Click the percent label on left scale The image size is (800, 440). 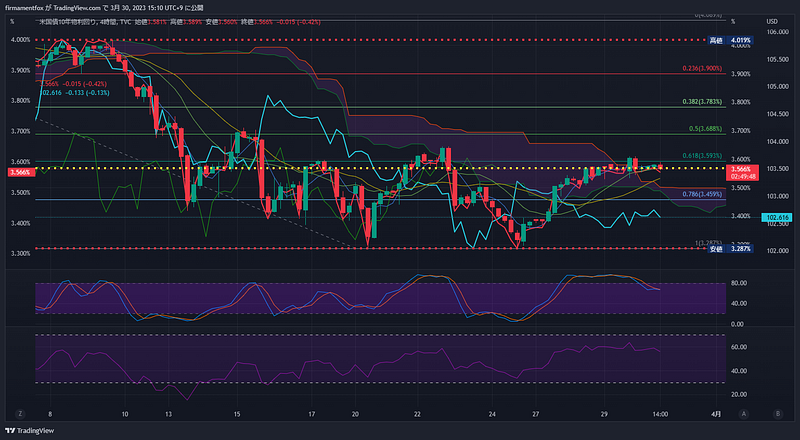pos(12,21)
